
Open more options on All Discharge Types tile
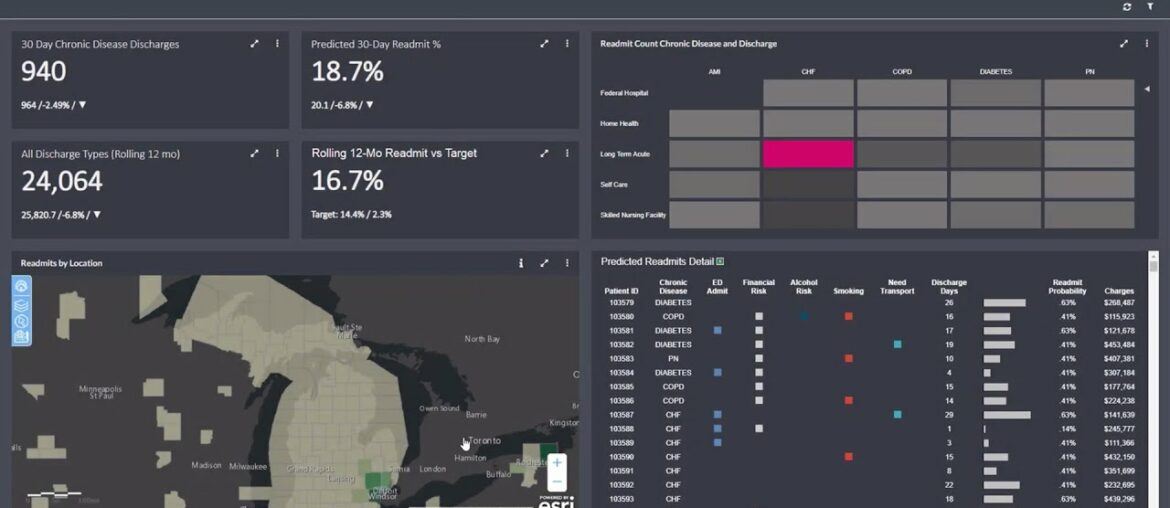(277, 154)
